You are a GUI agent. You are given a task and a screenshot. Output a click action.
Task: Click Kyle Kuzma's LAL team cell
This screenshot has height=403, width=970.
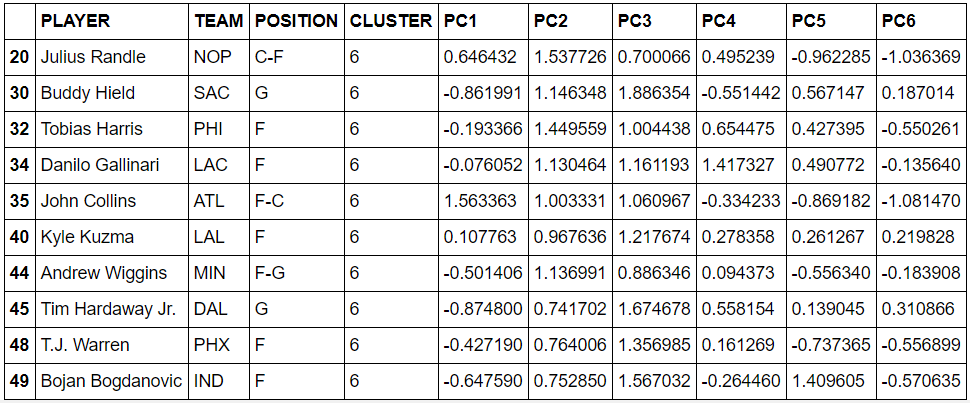click(x=220, y=237)
